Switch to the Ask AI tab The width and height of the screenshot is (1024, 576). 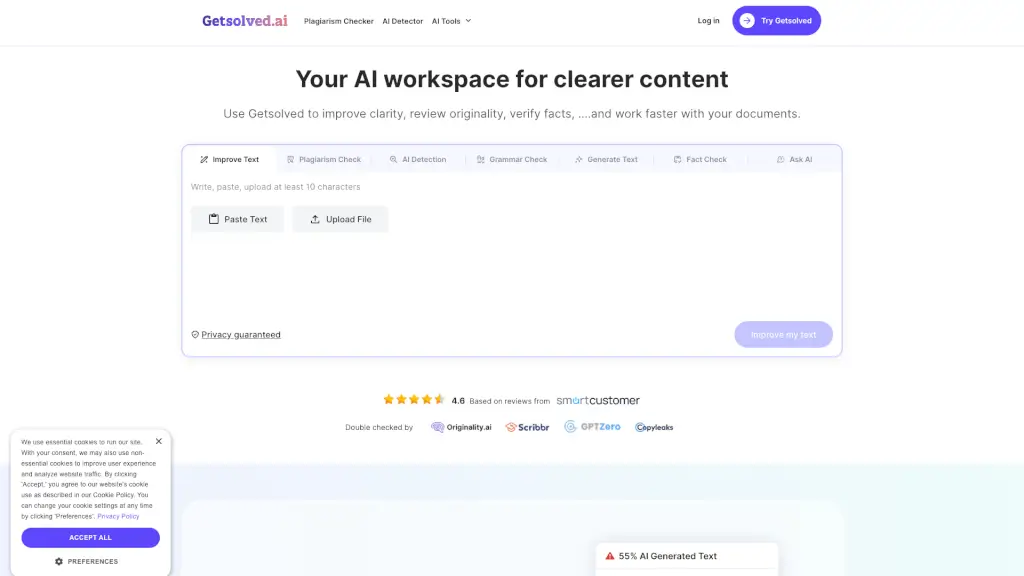pyautogui.click(x=794, y=159)
